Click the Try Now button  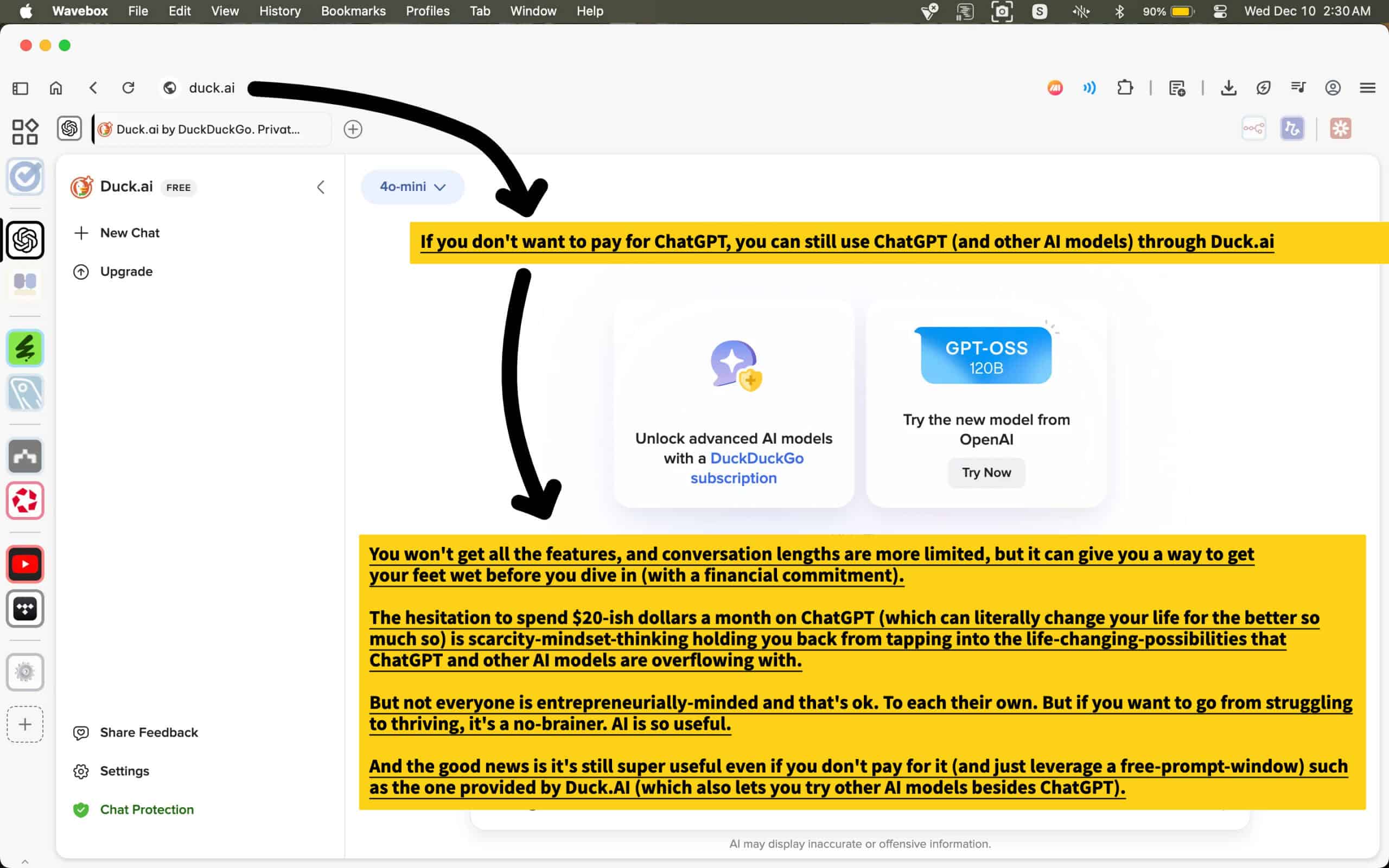[986, 473]
